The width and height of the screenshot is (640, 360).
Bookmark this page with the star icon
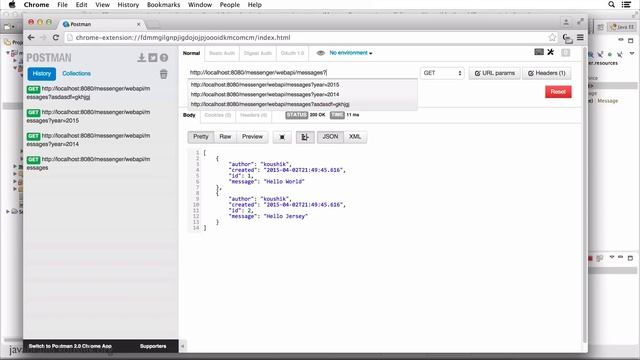point(552,38)
